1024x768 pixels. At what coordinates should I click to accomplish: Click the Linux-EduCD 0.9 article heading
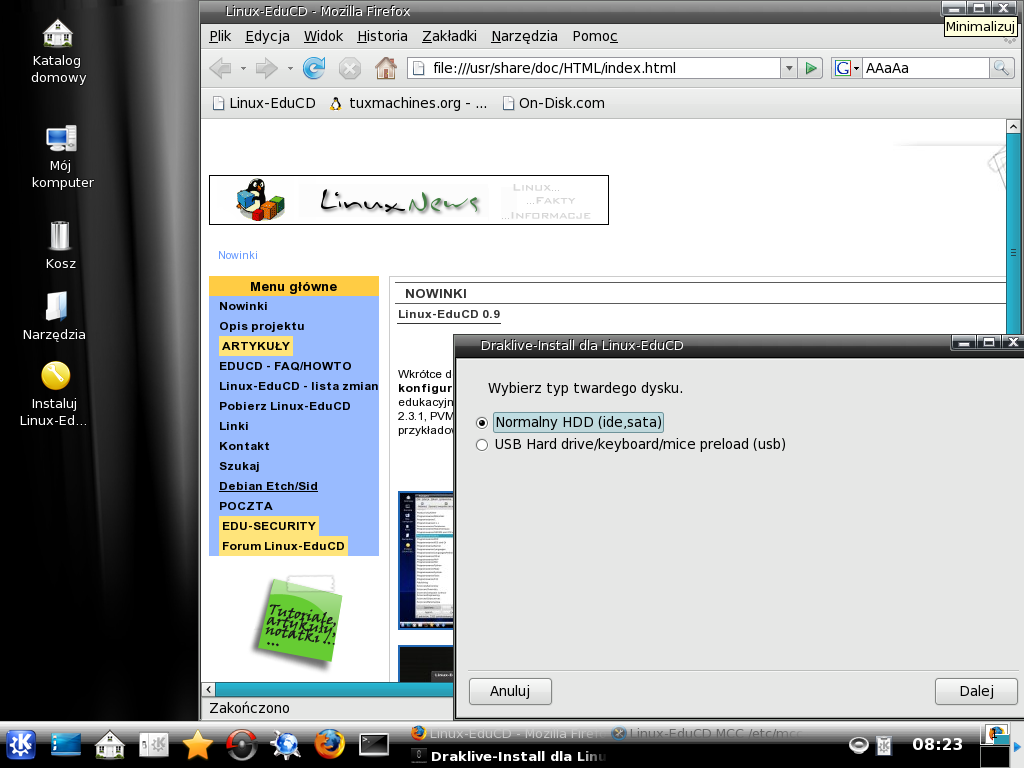(x=449, y=314)
